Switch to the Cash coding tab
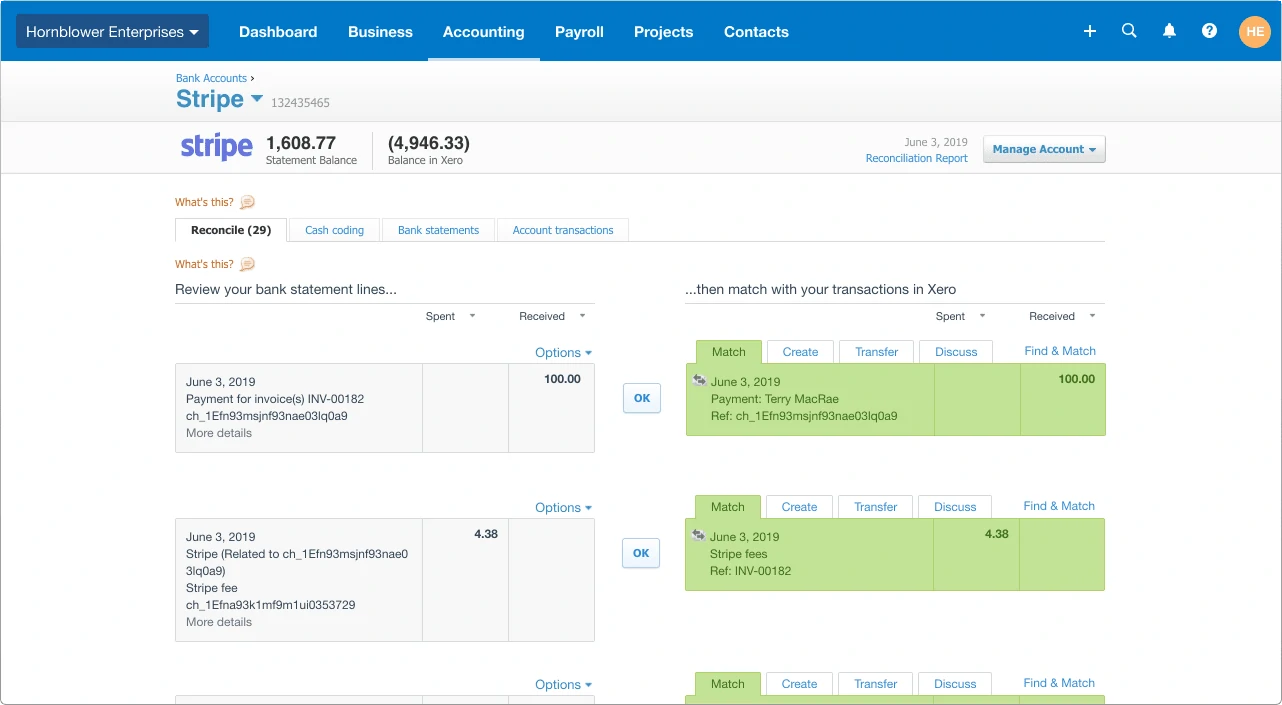 (x=334, y=230)
